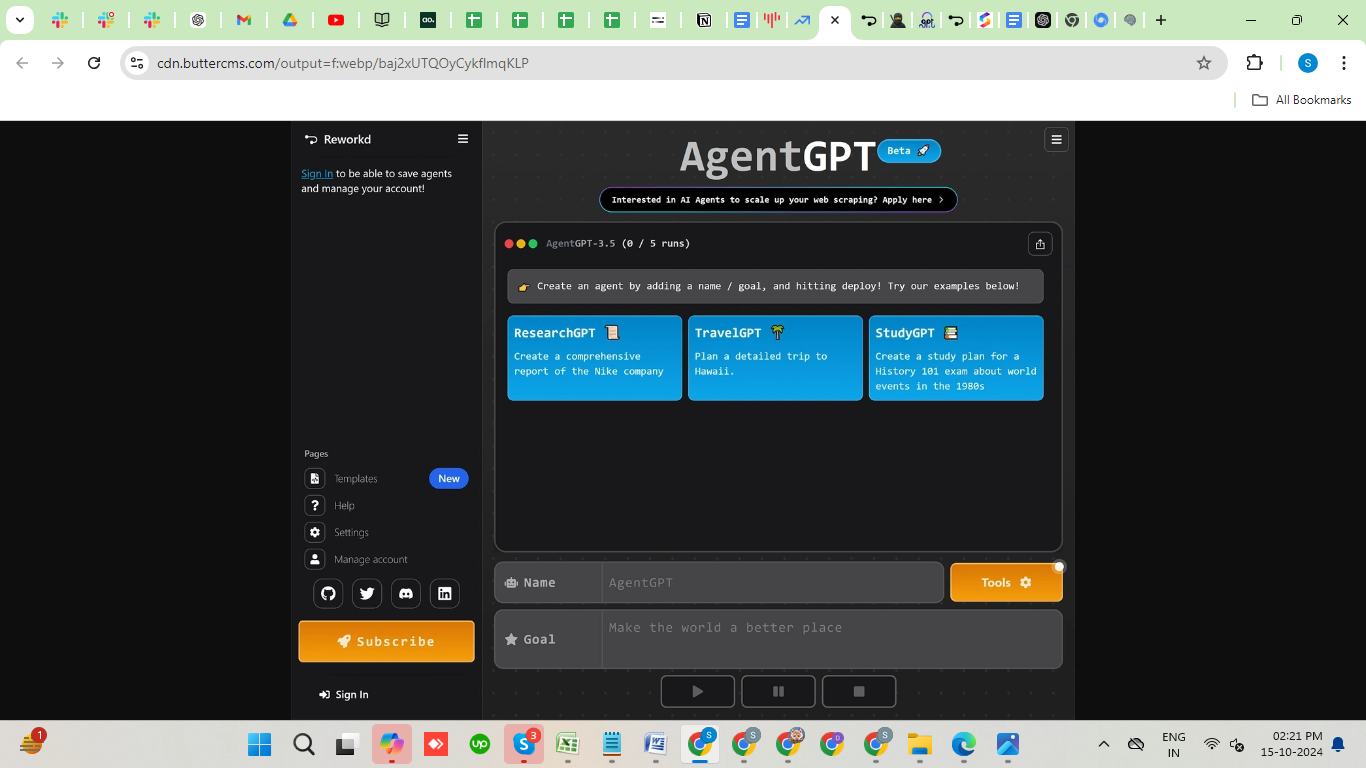Reload the page with the refresh icon
This screenshot has width=1366, height=768.
[94, 63]
